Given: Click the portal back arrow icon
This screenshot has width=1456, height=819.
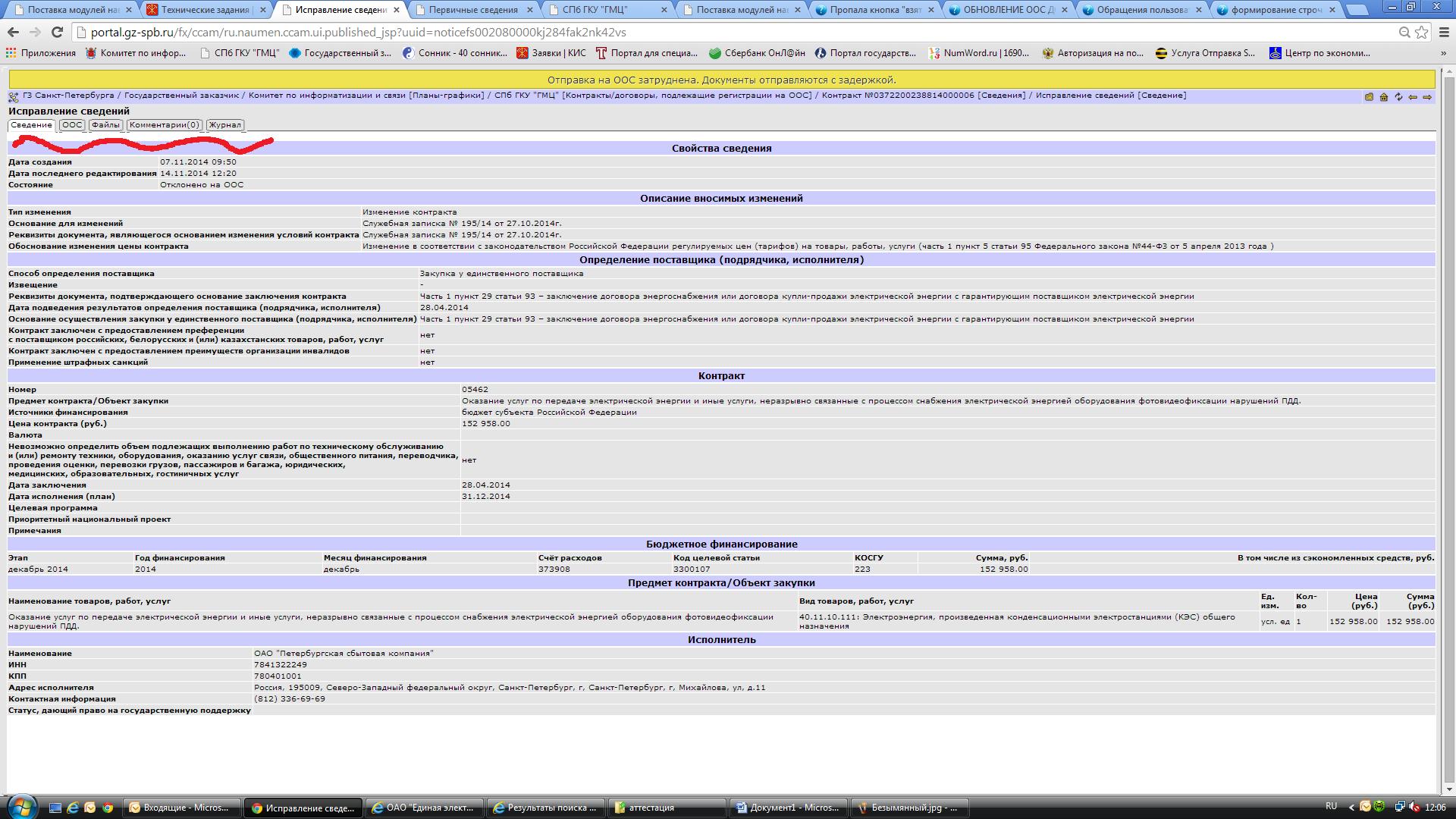Looking at the screenshot, I should (x=1413, y=97).
